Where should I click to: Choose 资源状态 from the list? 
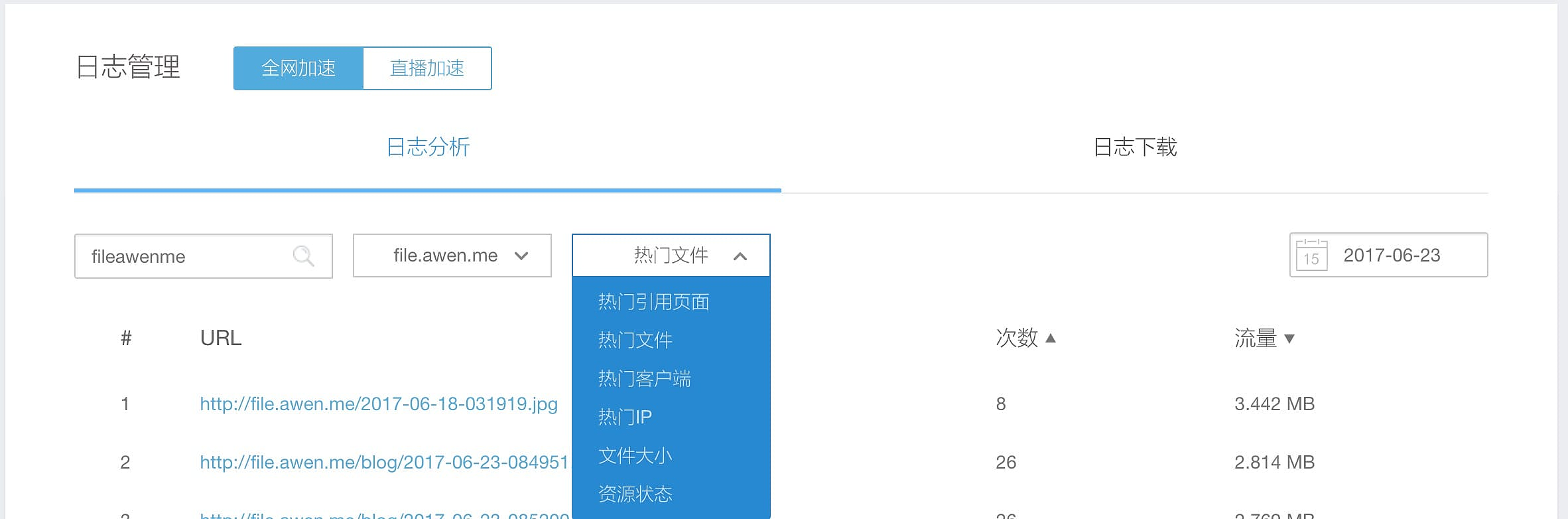pyautogui.click(x=635, y=494)
